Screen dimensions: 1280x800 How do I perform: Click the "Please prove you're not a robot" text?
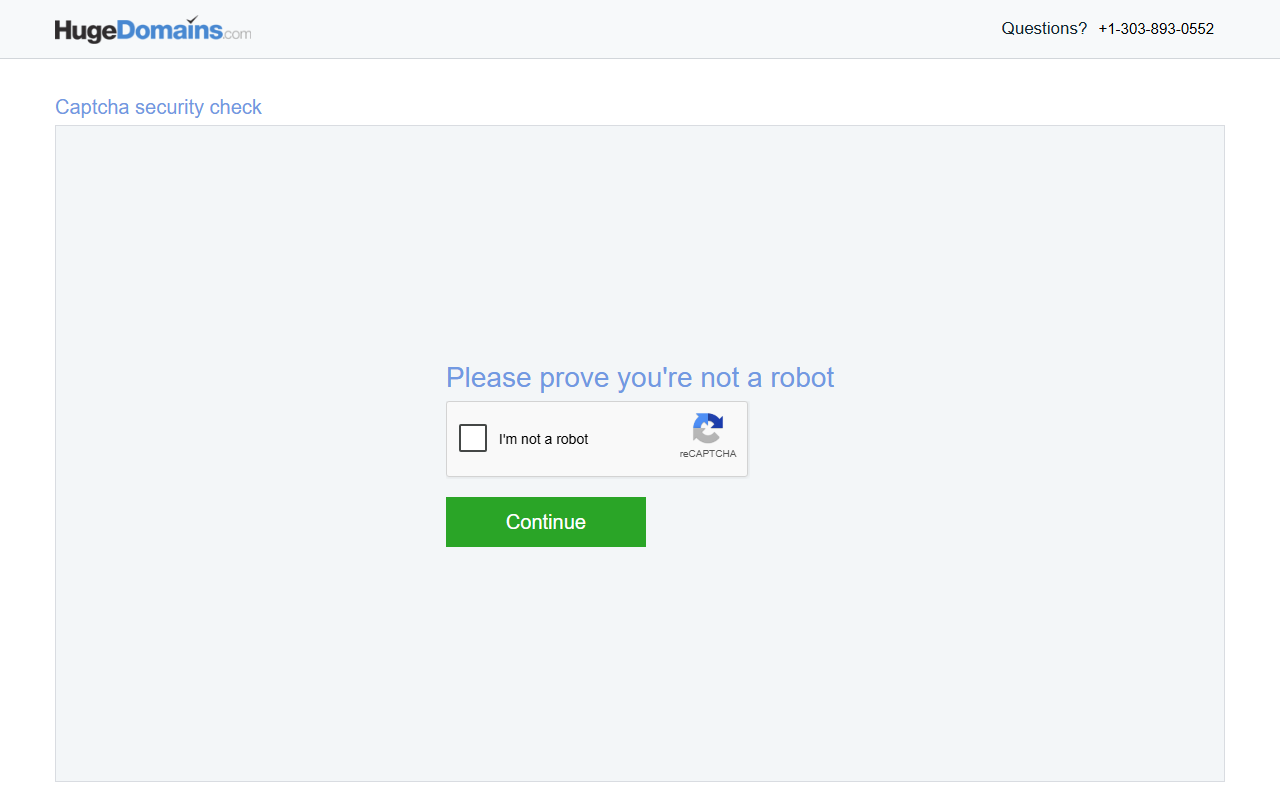tap(640, 377)
